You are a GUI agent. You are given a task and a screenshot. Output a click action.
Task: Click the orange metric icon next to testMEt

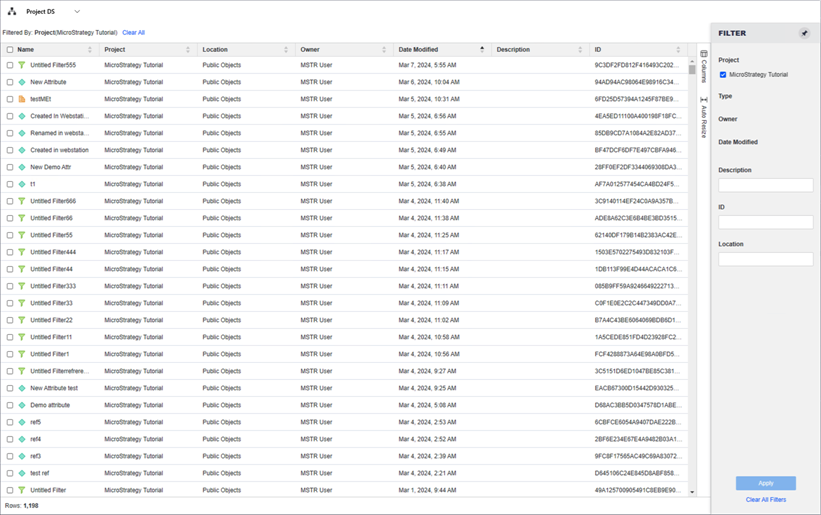tap(22, 99)
